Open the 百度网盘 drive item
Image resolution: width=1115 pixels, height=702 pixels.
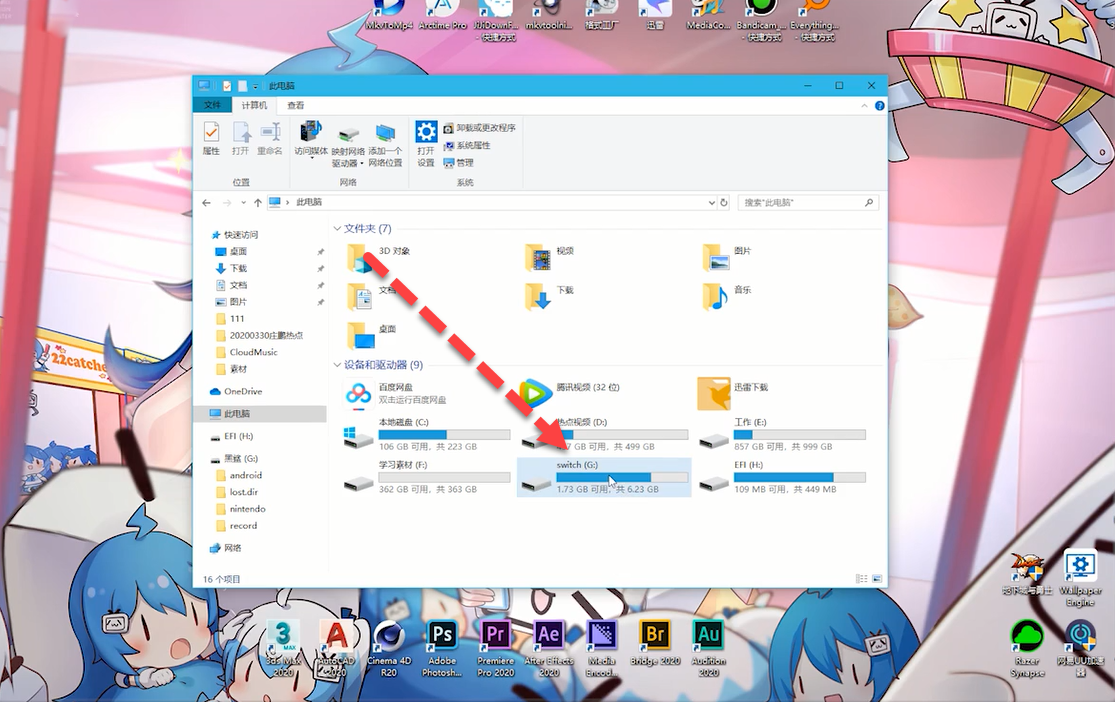pyautogui.click(x=396, y=393)
